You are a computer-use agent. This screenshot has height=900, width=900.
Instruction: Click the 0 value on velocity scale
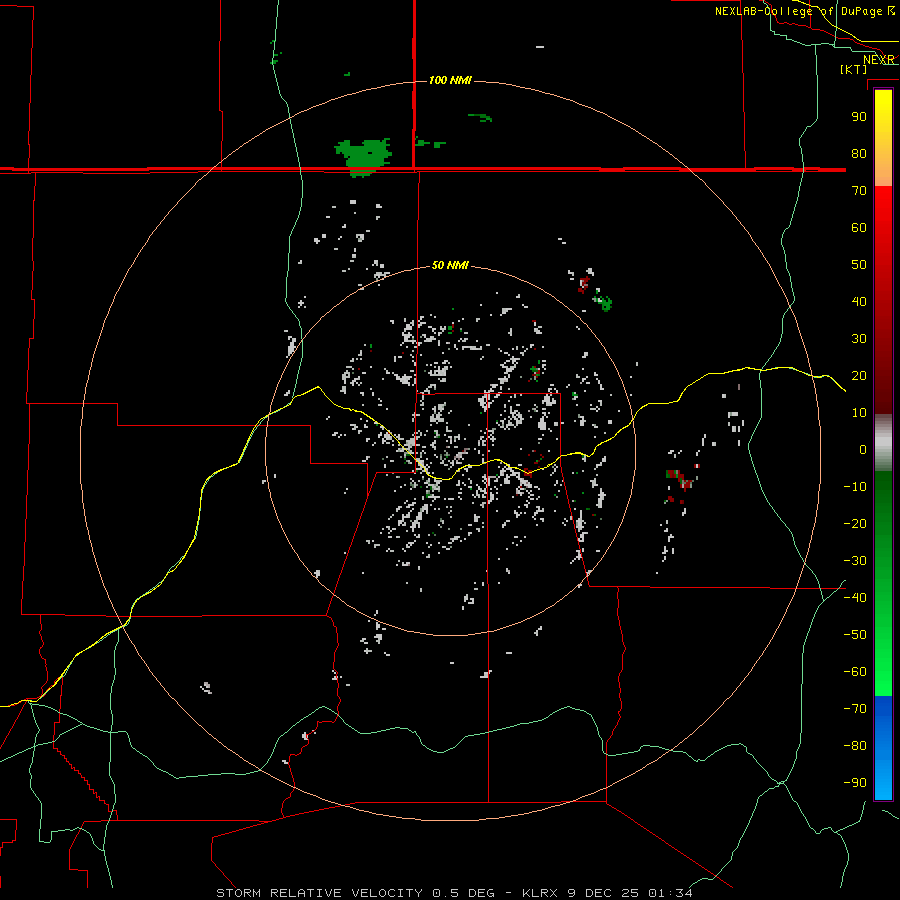pos(863,449)
